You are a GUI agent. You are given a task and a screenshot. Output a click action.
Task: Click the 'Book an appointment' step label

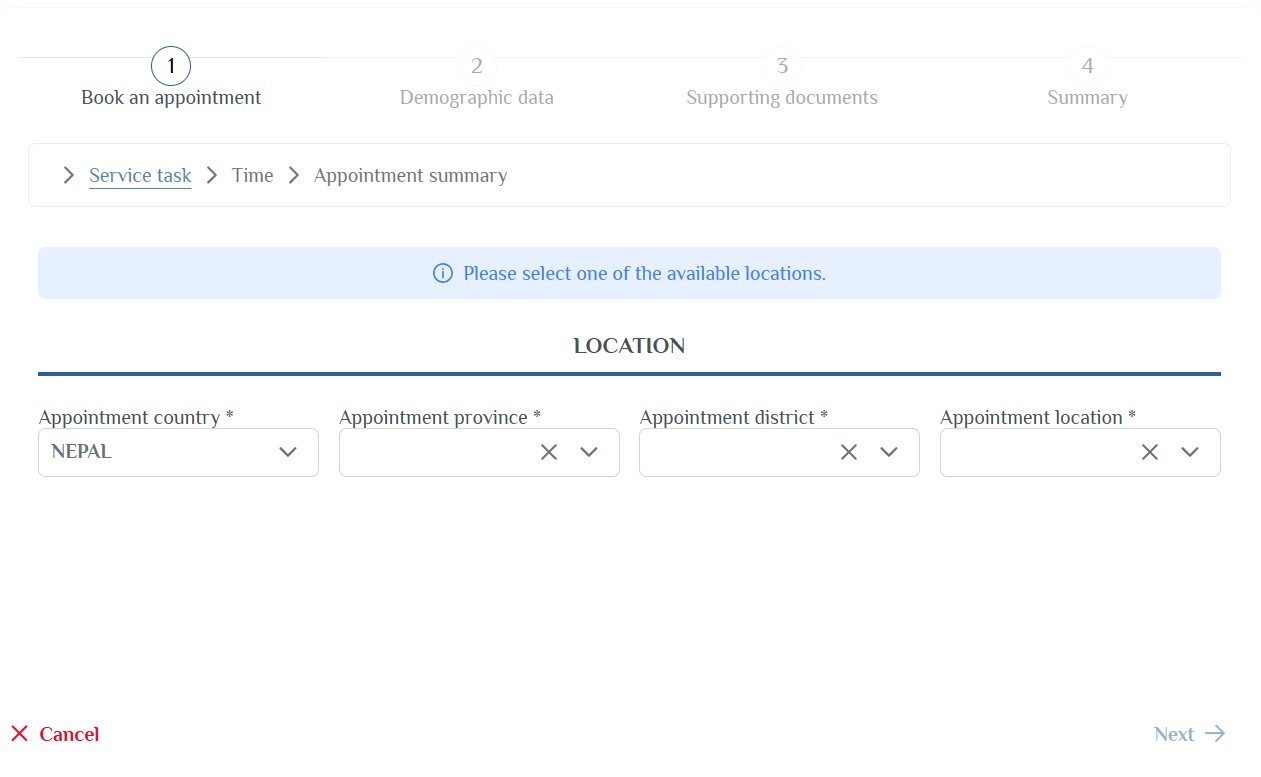click(171, 98)
